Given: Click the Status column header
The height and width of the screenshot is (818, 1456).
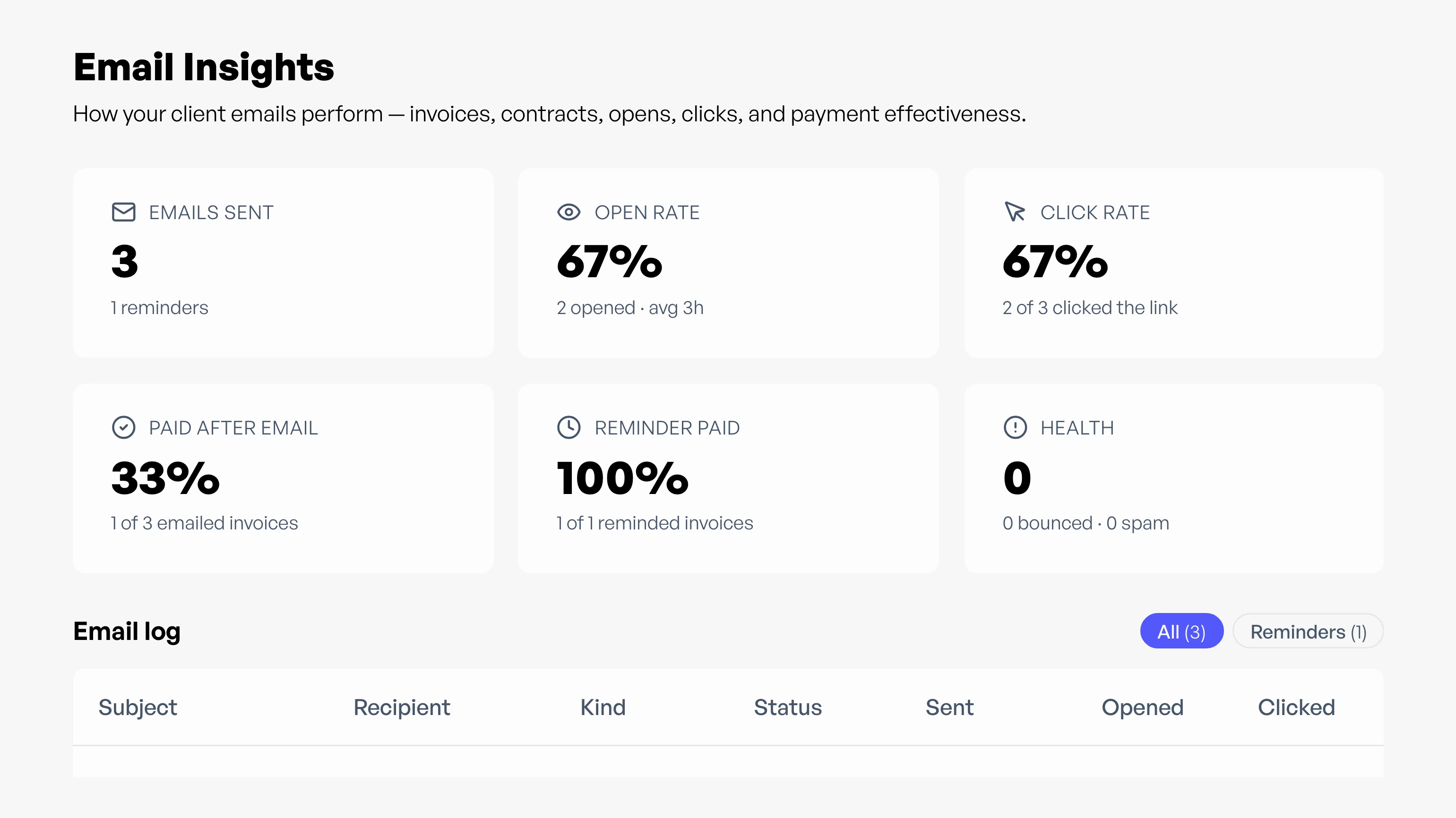Looking at the screenshot, I should point(788,708).
